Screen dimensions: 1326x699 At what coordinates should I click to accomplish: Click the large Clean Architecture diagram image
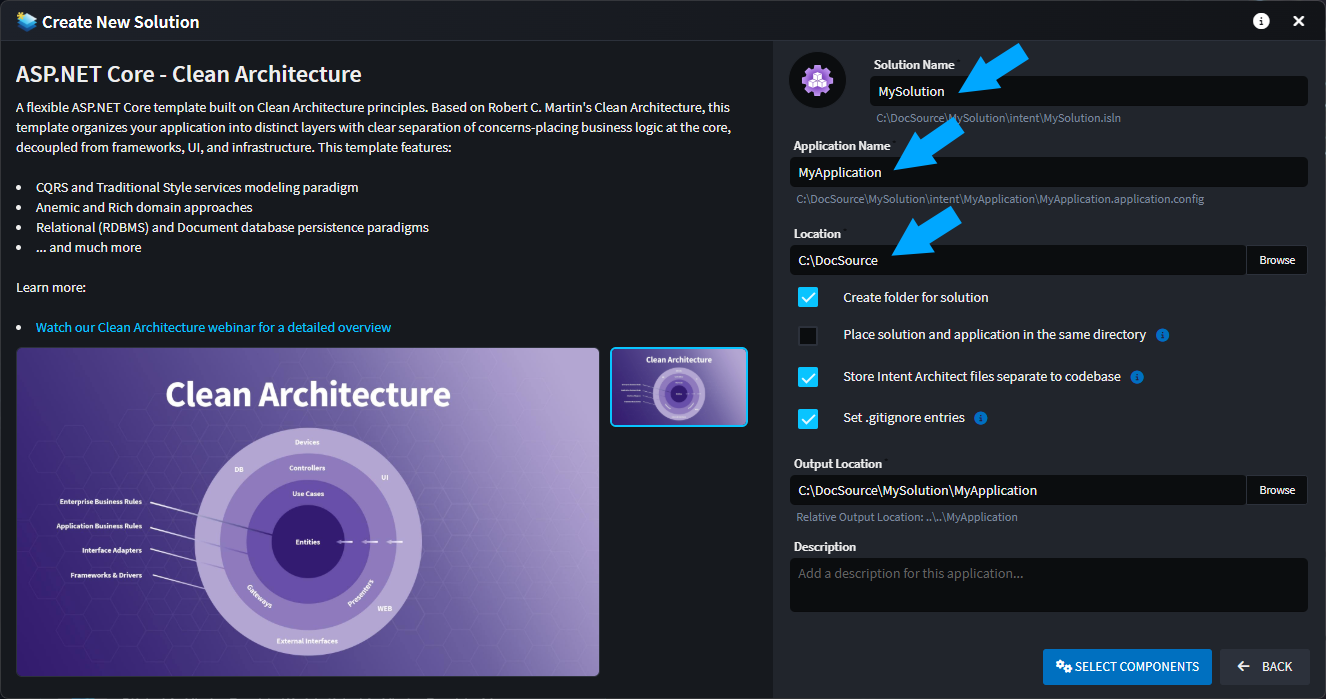[308, 512]
